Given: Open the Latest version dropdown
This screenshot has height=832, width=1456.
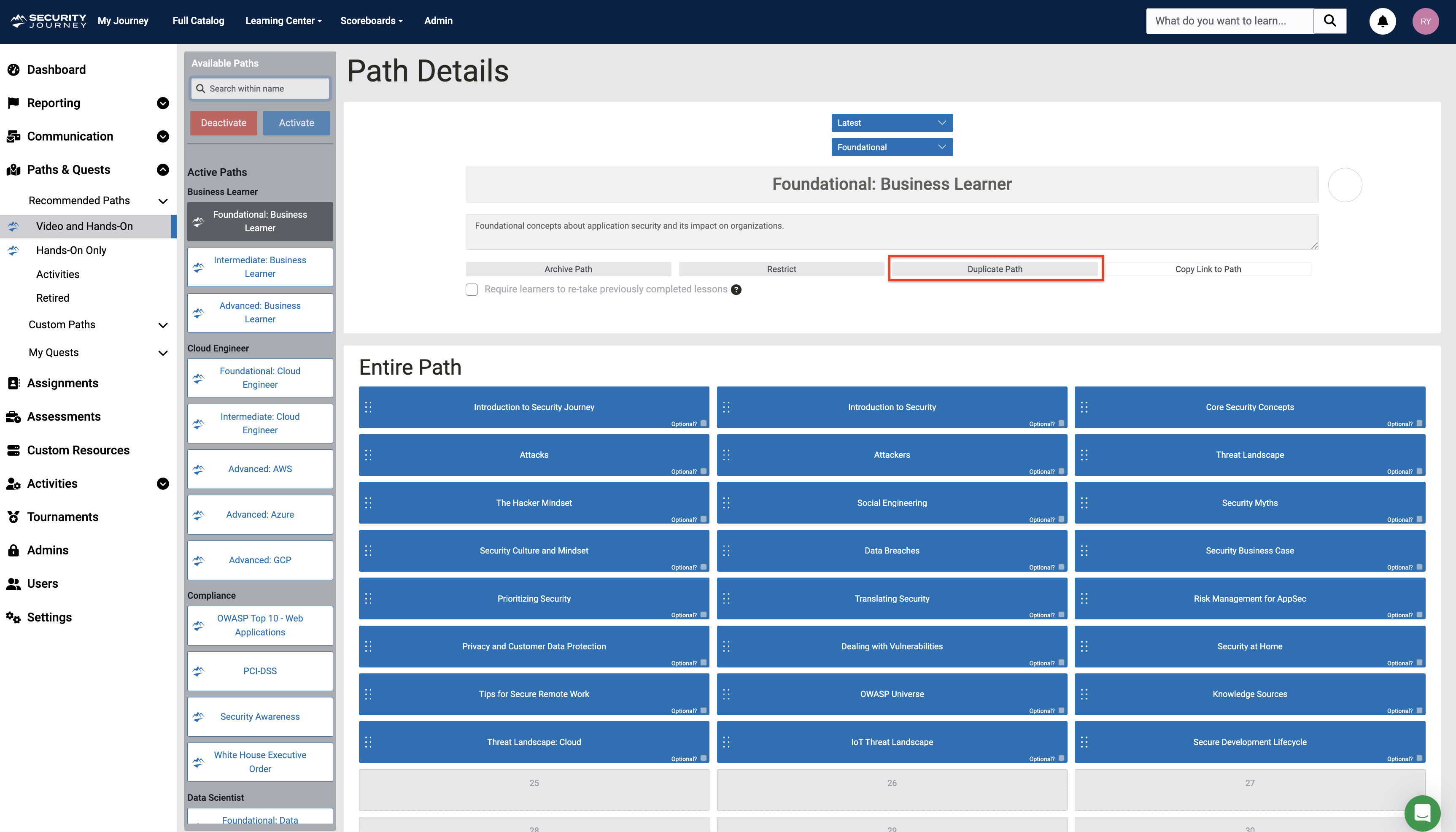Looking at the screenshot, I should (892, 123).
